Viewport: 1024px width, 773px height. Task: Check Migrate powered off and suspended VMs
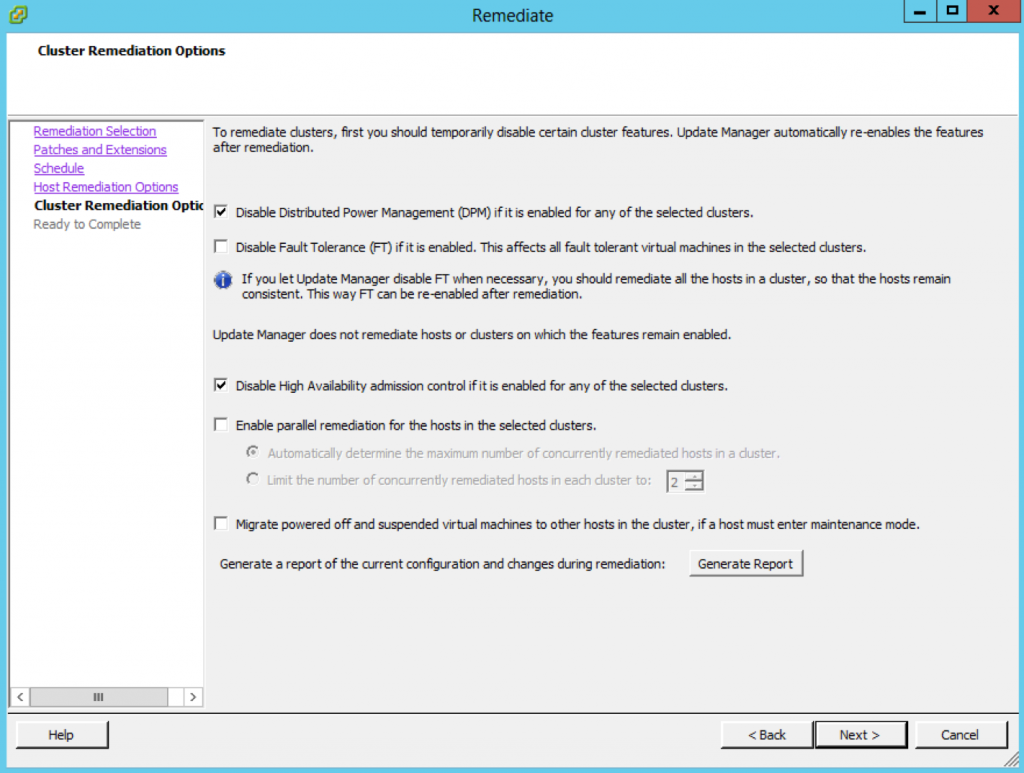[x=221, y=523]
